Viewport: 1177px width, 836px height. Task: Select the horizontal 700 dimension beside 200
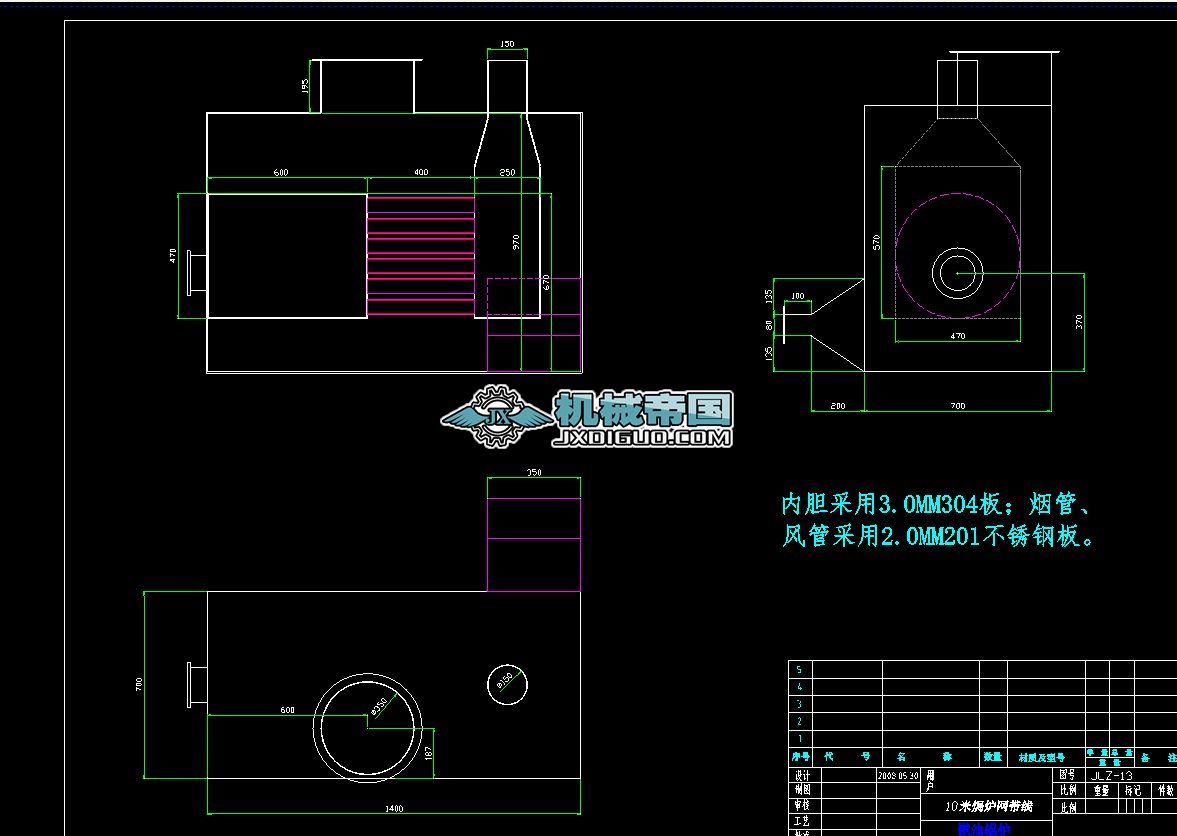point(958,406)
